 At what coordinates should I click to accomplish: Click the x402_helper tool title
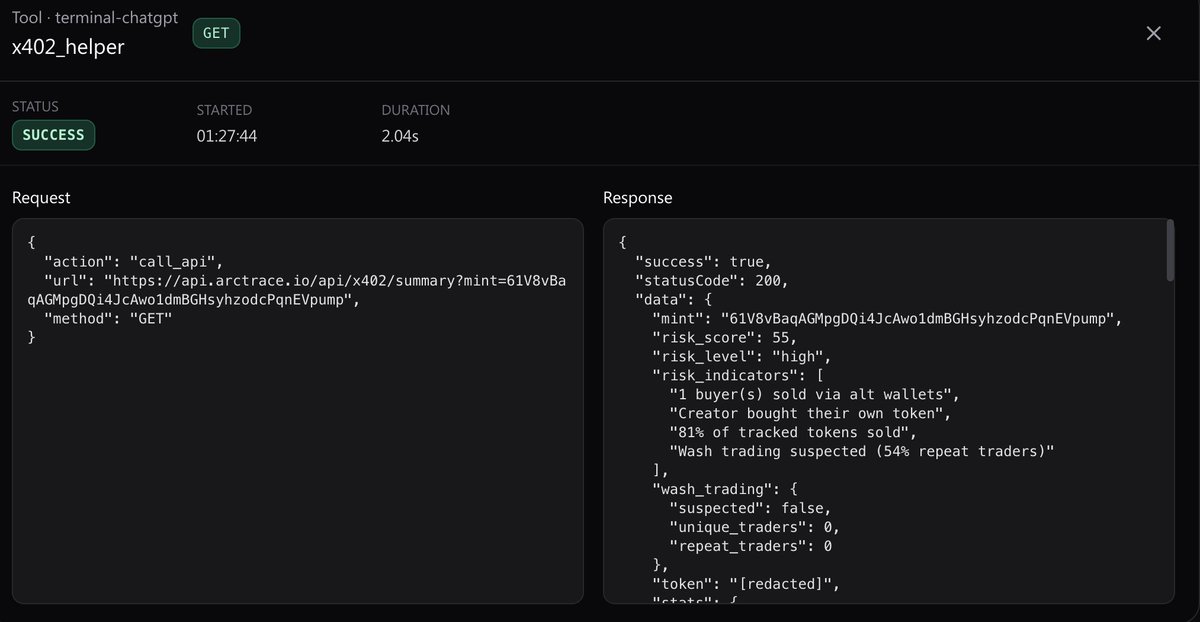[x=68, y=47]
